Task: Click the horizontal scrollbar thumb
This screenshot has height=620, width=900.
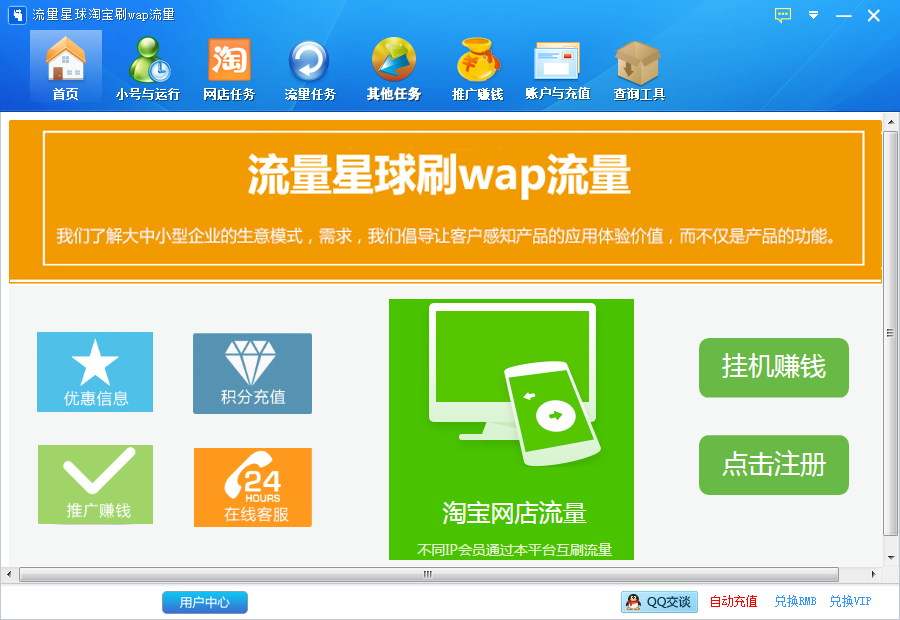Action: (x=429, y=574)
